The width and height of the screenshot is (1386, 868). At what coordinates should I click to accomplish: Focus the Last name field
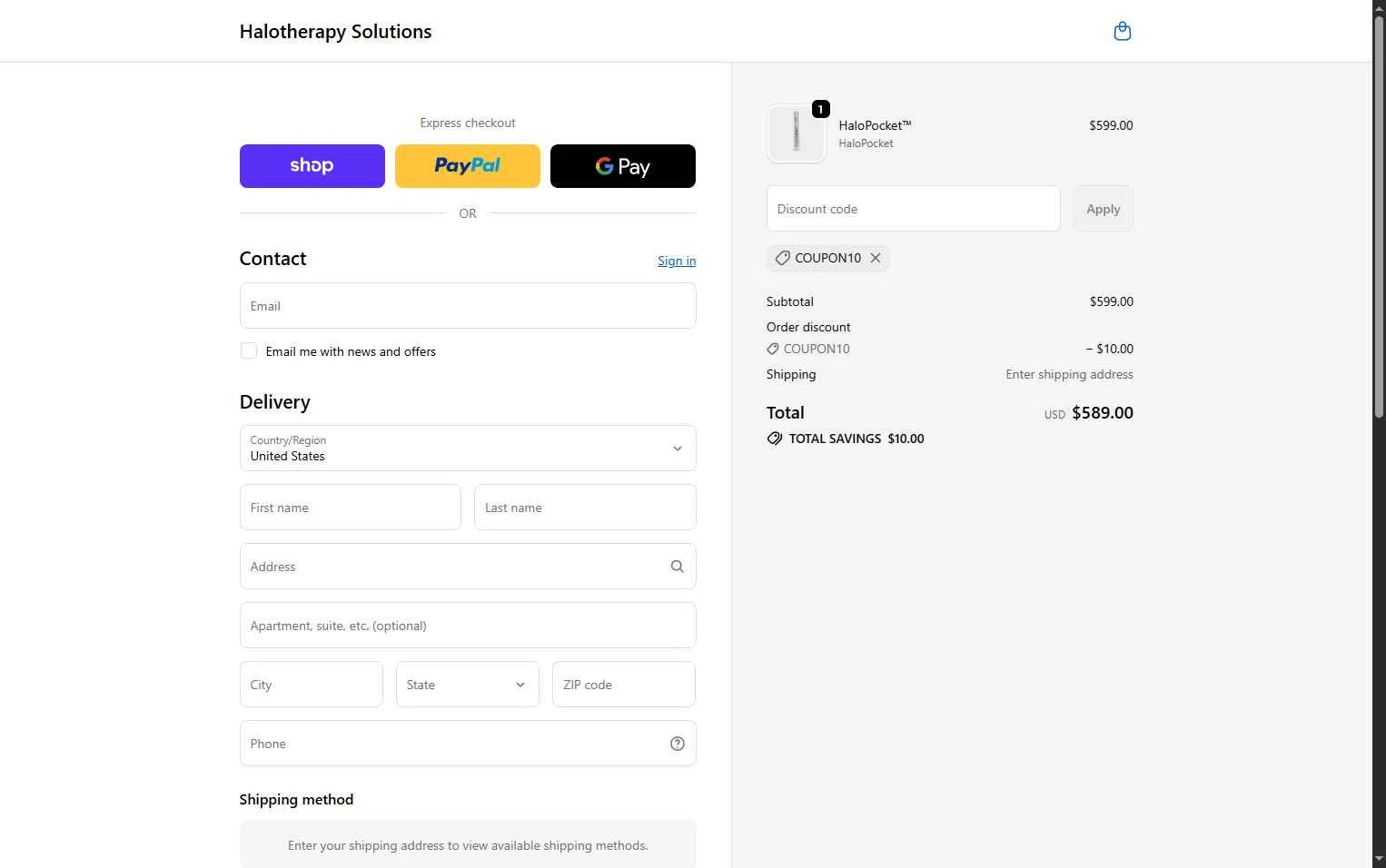point(585,507)
